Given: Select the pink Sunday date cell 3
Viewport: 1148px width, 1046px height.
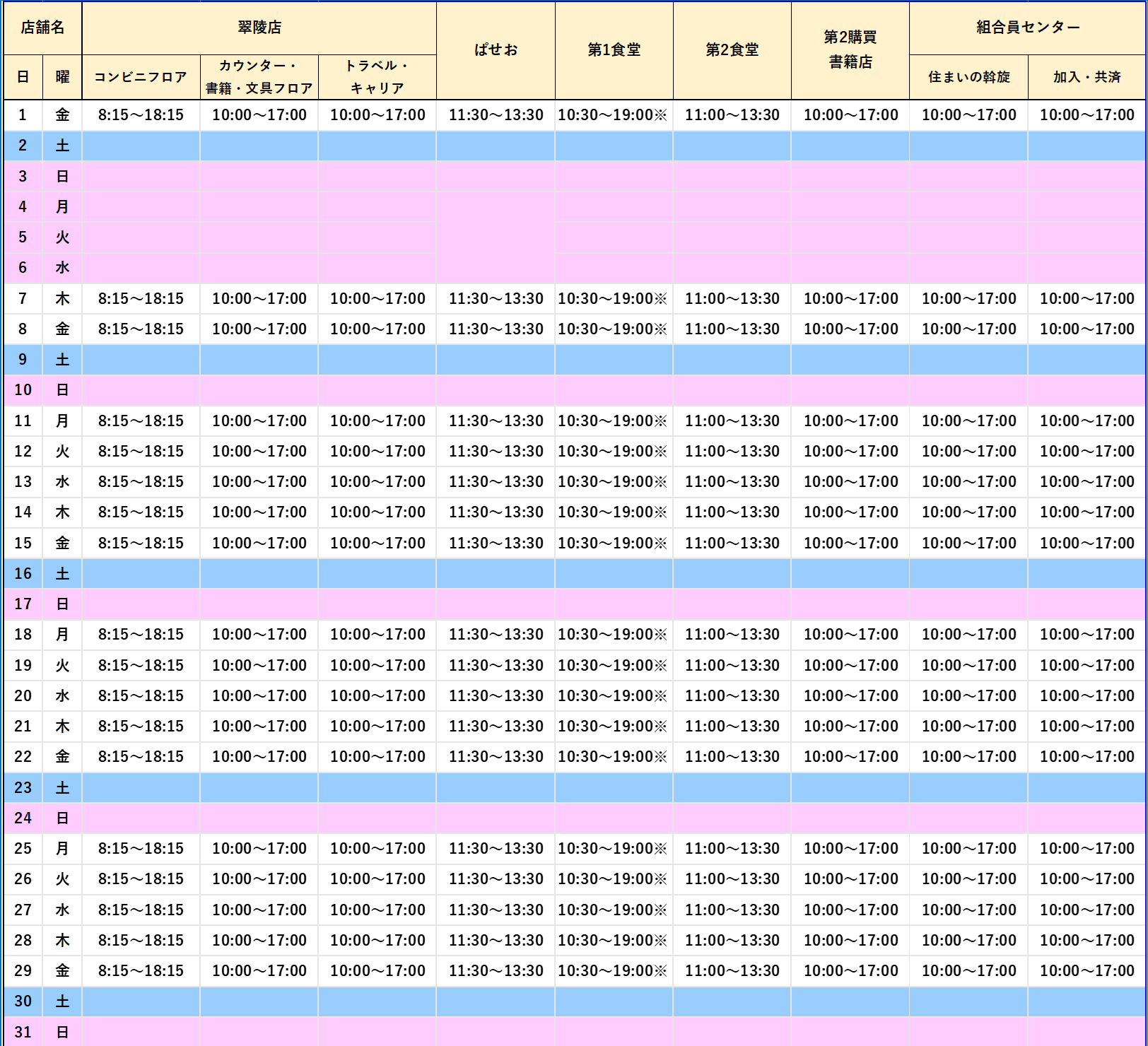Looking at the screenshot, I should [x=23, y=176].
